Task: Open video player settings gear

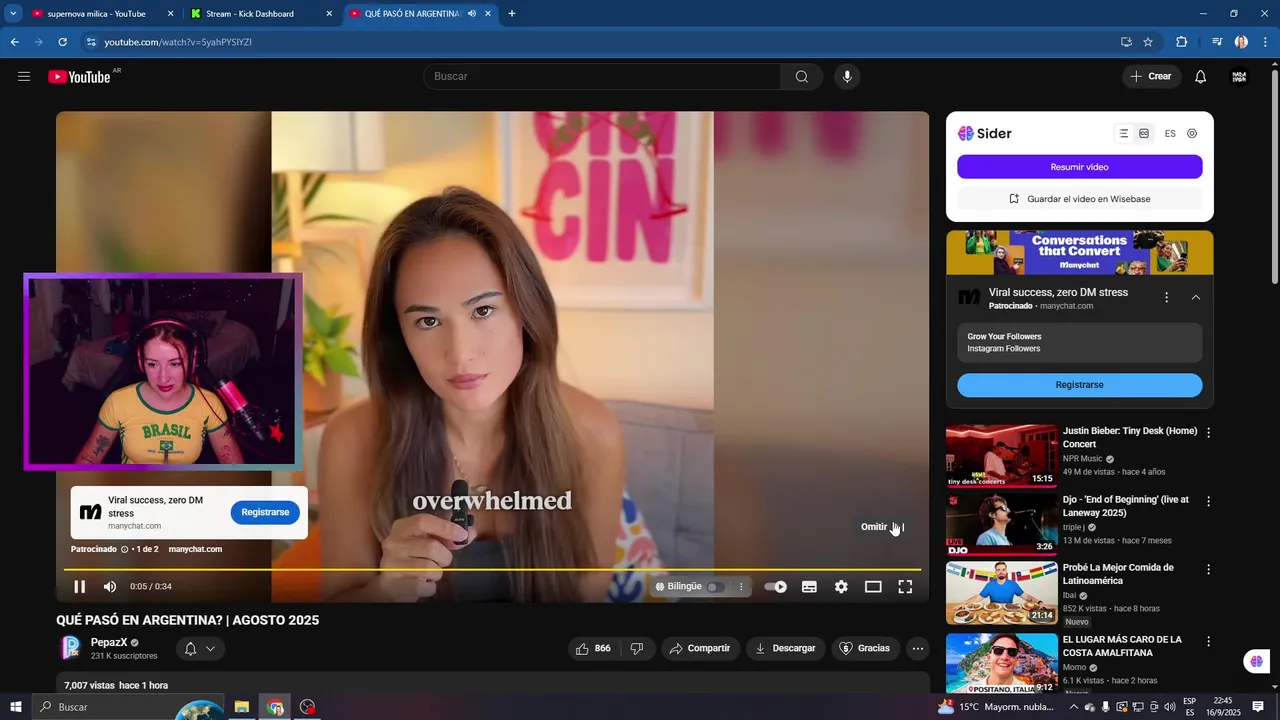Action: (x=841, y=587)
